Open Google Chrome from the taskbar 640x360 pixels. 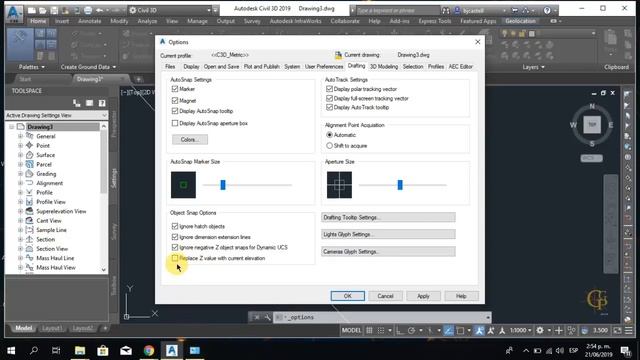(x=149, y=350)
